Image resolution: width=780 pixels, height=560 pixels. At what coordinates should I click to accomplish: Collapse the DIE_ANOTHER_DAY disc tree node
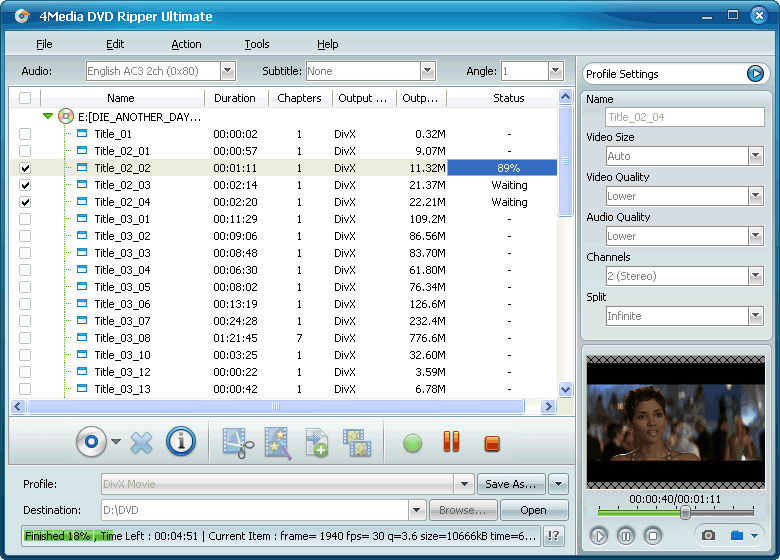[47, 117]
